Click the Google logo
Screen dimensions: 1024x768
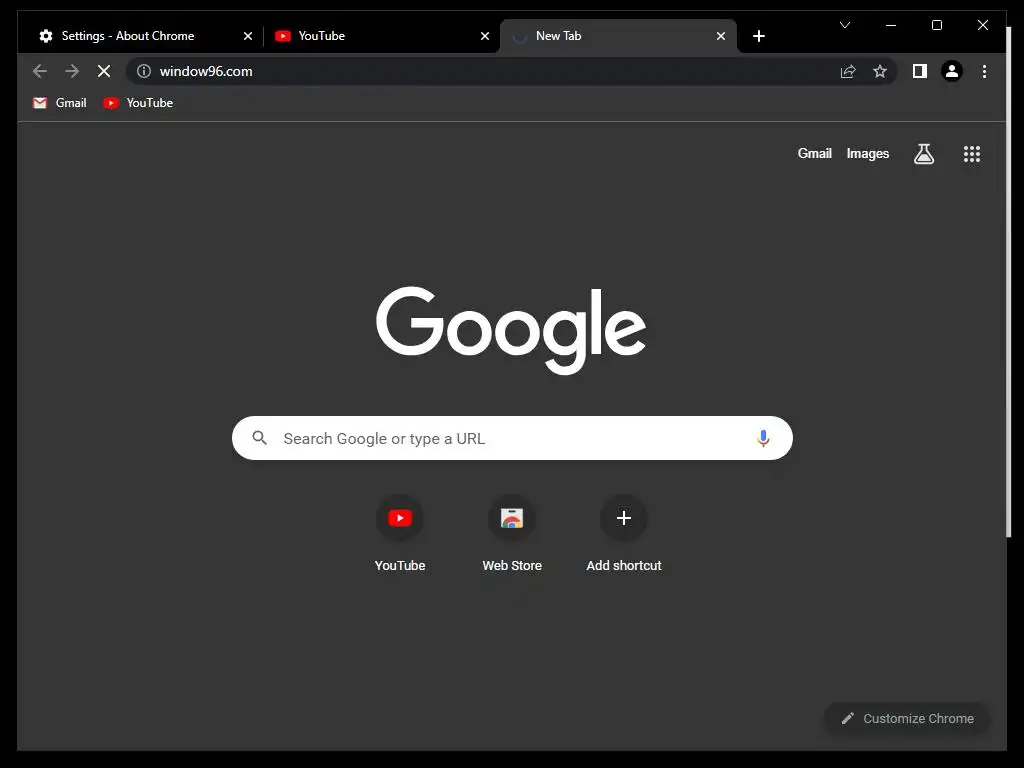tap(511, 330)
